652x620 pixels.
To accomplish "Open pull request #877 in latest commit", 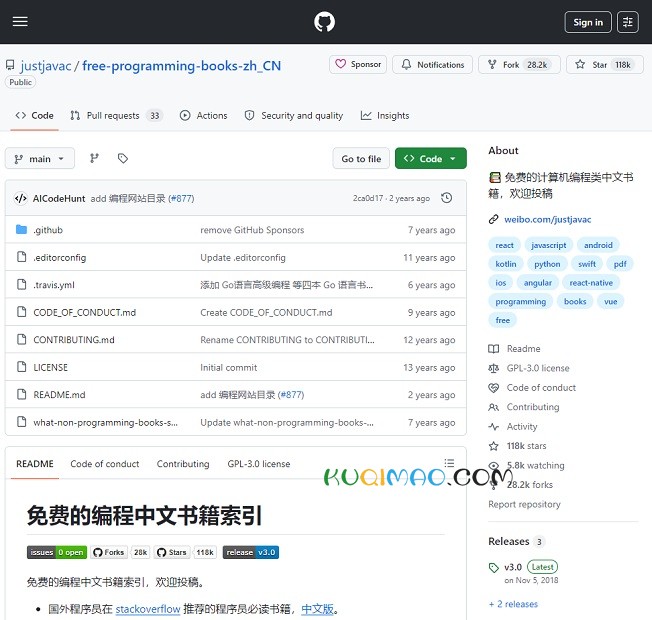I will [x=181, y=198].
